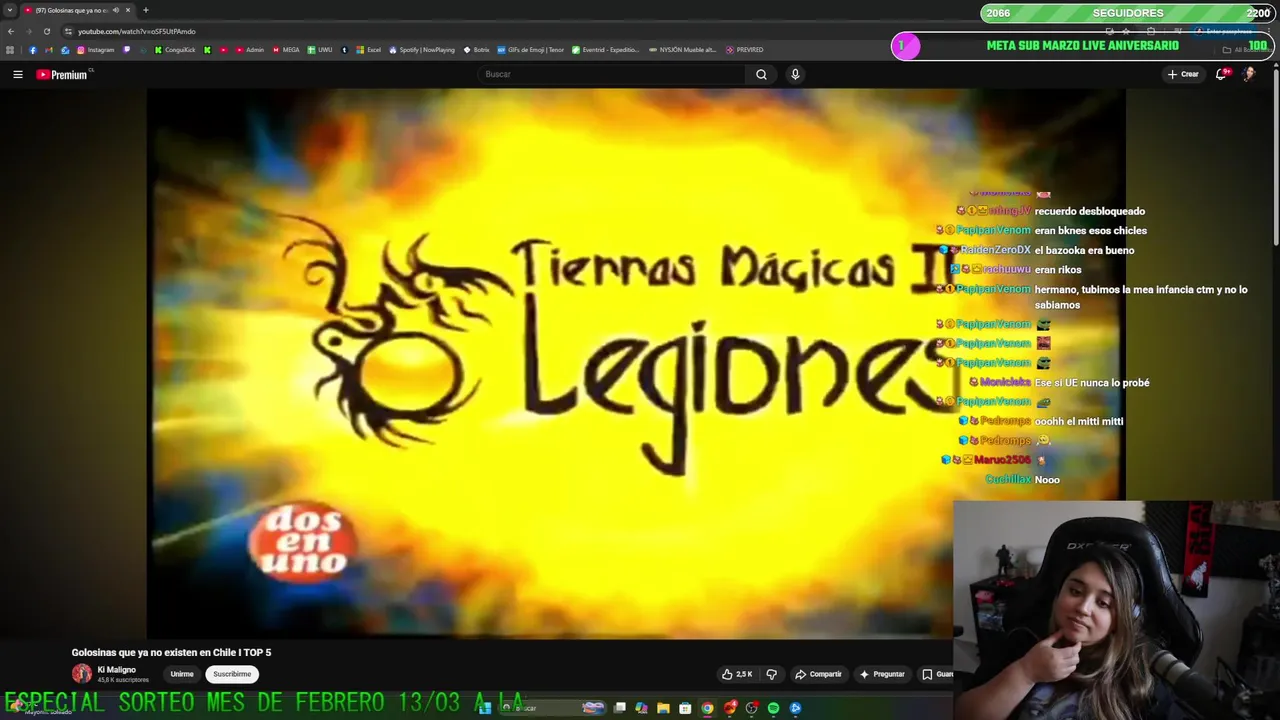Open Ki Maligno channel avatar
The width and height of the screenshot is (1280, 720).
tap(81, 674)
